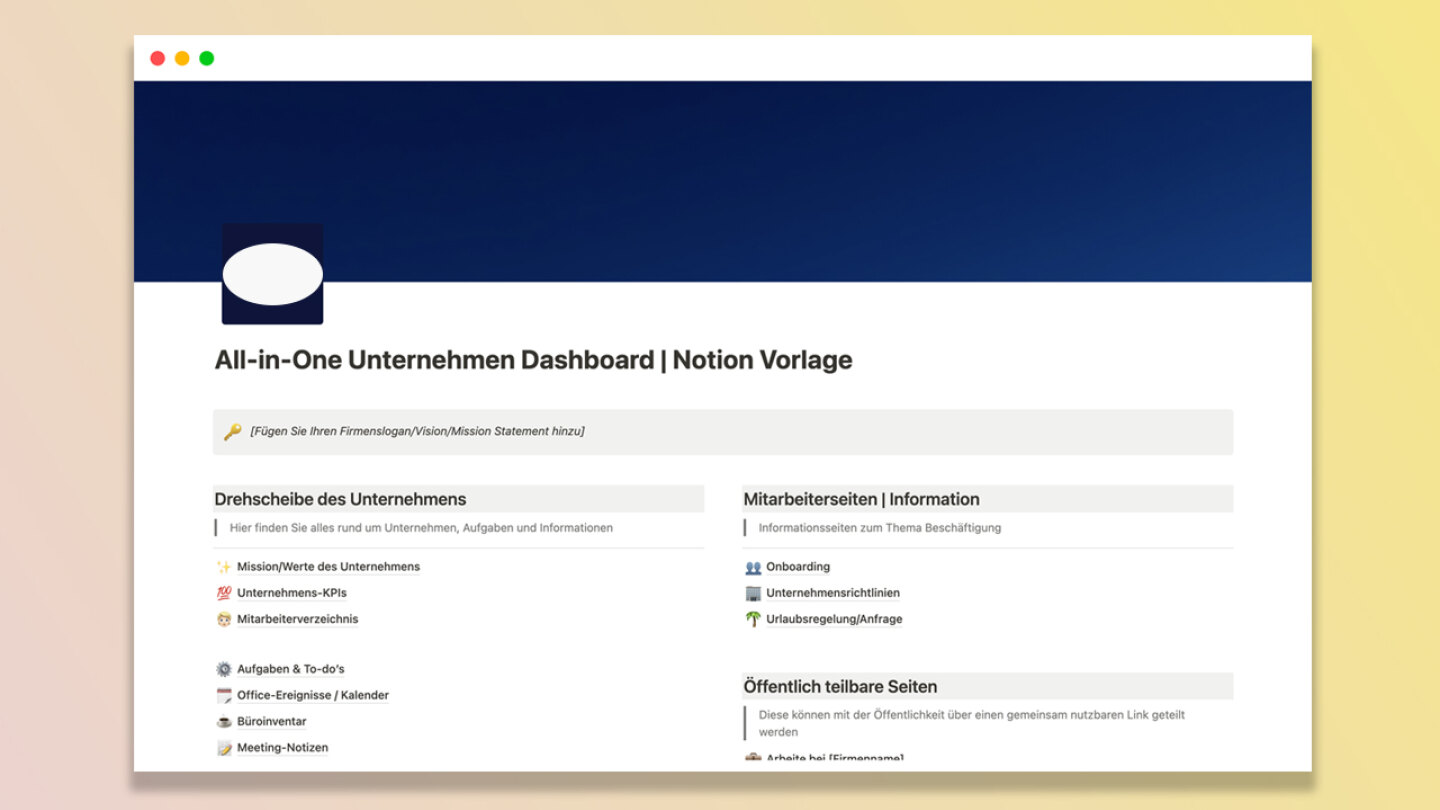
Task: Click the heading Öffentlich teilbare Seiten
Action: 840,687
